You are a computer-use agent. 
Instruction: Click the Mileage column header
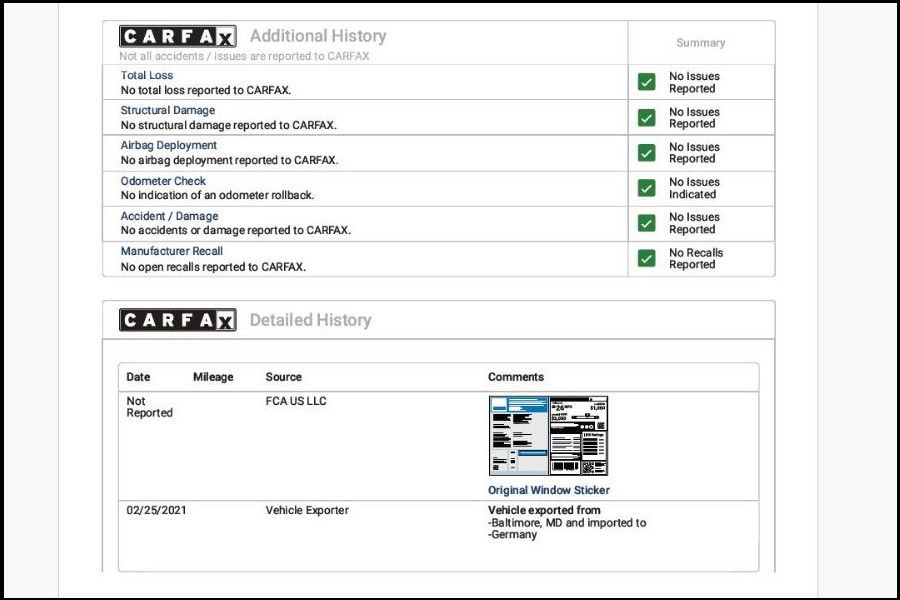point(213,377)
